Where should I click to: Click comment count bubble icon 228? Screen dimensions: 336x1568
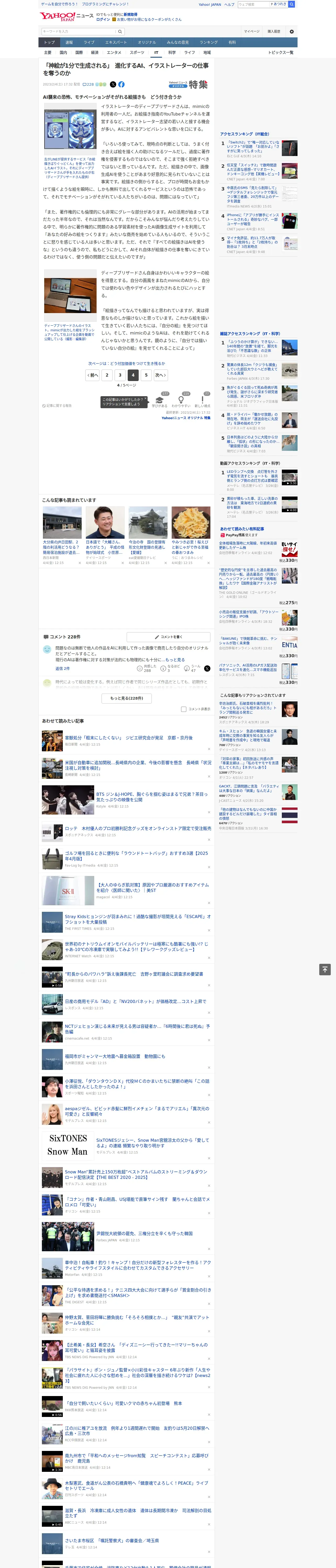point(89,85)
